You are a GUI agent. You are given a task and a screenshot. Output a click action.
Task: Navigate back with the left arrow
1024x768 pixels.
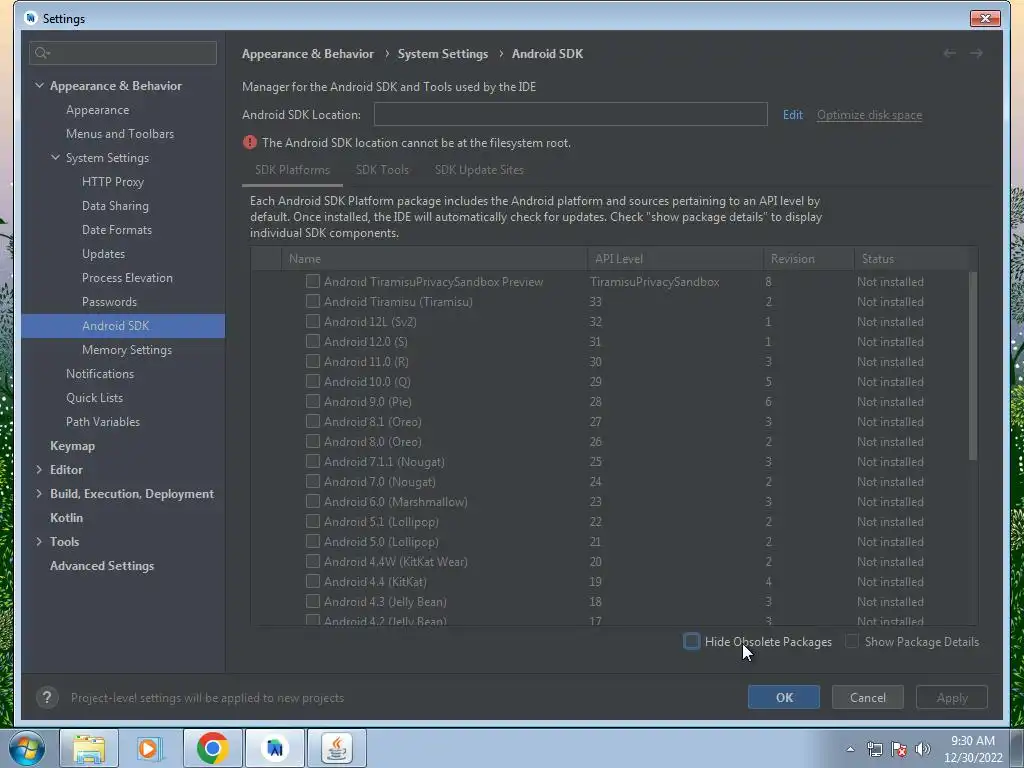tap(950, 54)
